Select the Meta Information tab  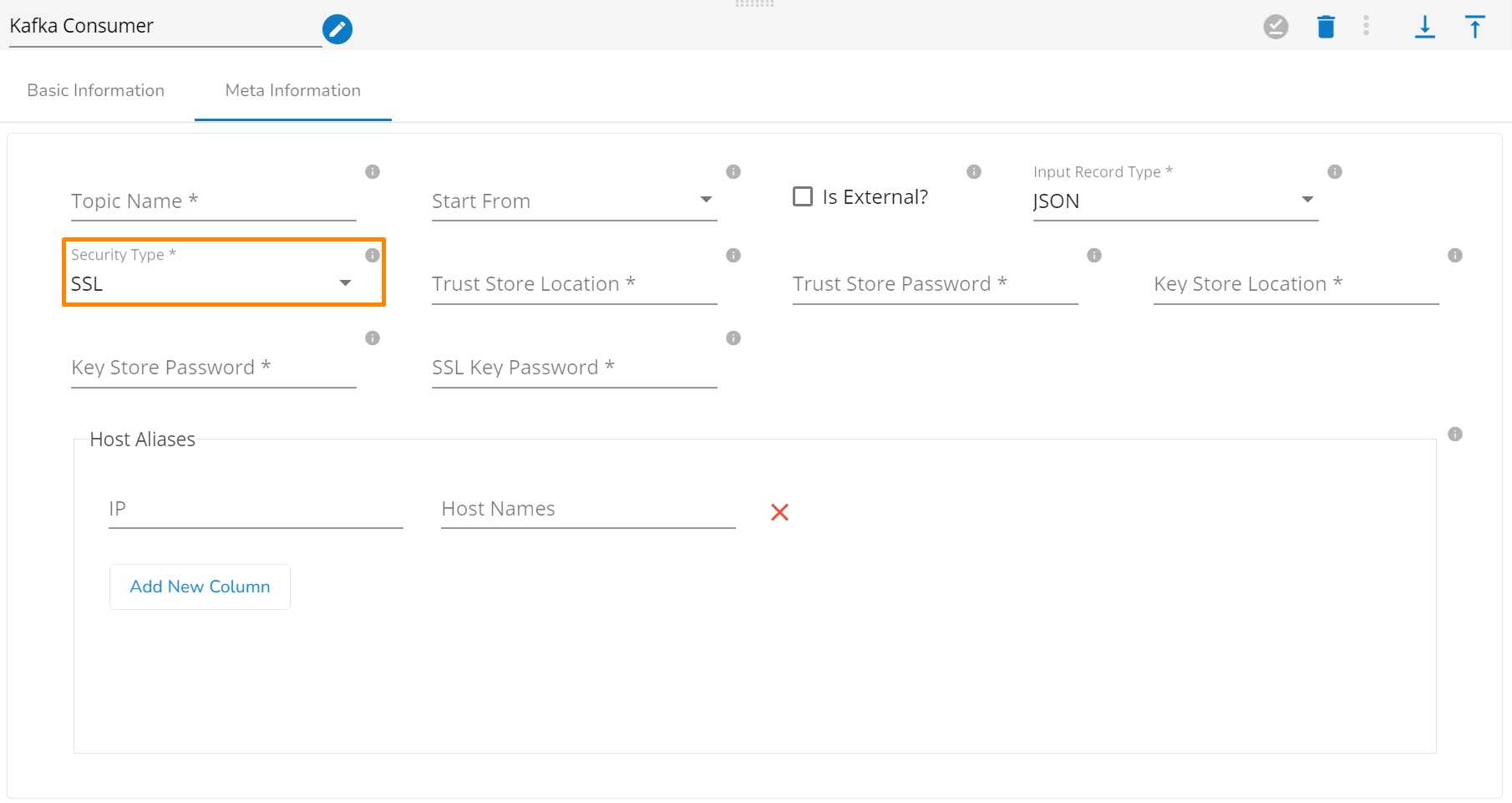click(x=293, y=90)
